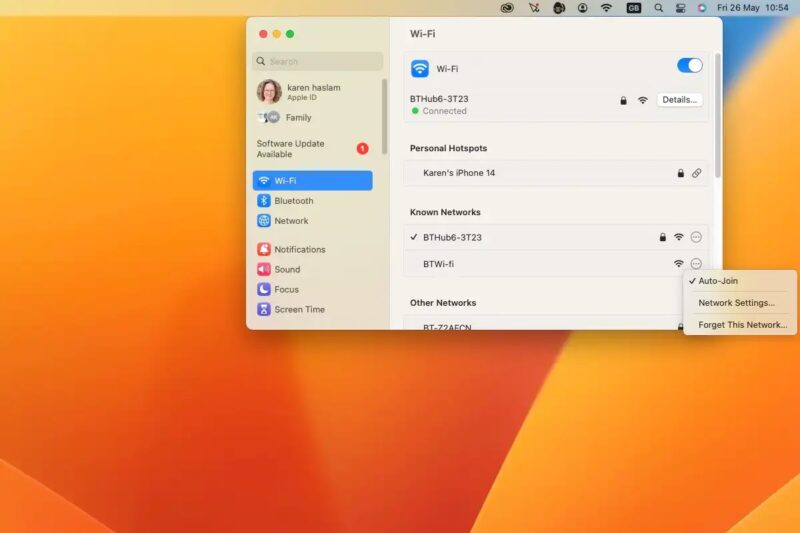Open the more options menu for BTHub6-3T23
The width and height of the screenshot is (800, 533).
[x=697, y=237]
